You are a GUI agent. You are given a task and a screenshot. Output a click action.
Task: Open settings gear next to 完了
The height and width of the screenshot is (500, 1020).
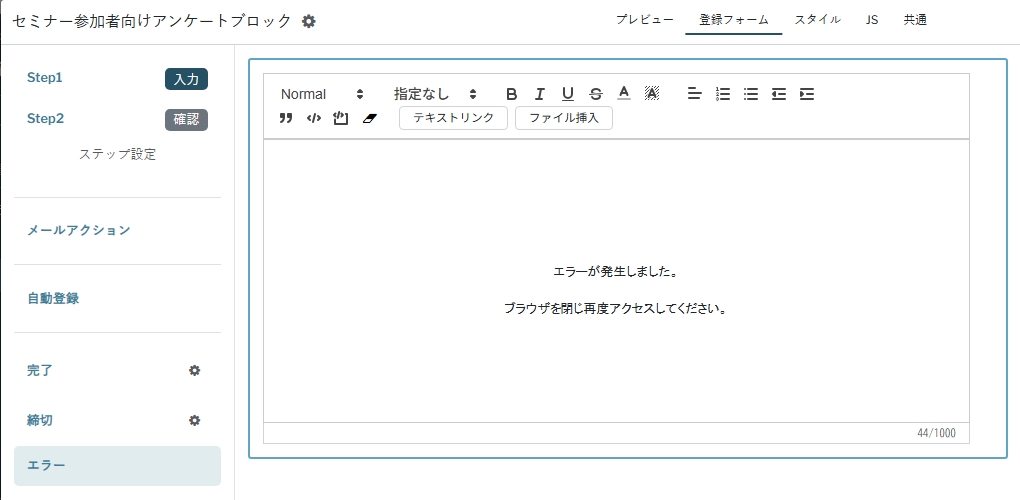coord(195,370)
